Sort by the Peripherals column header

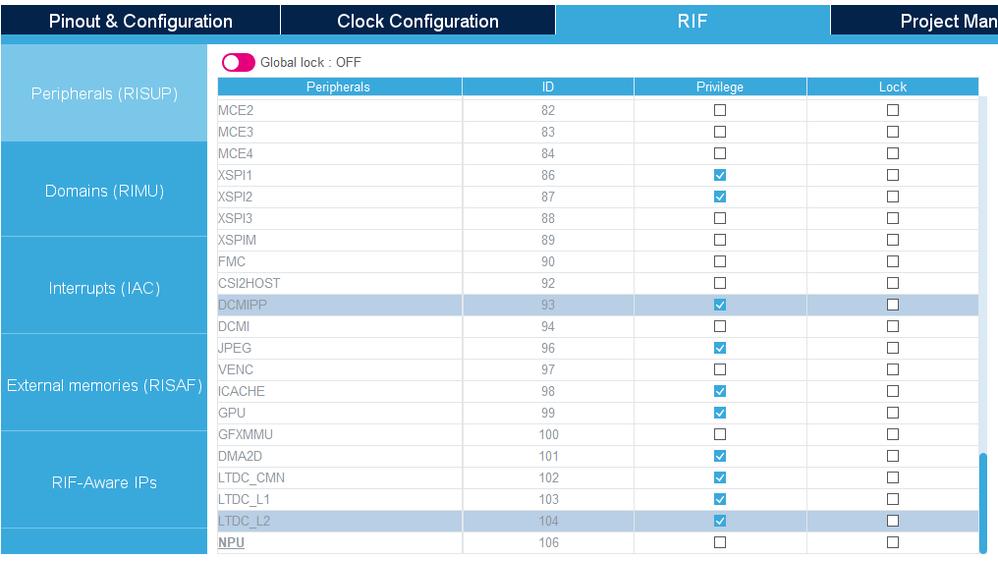point(339,87)
